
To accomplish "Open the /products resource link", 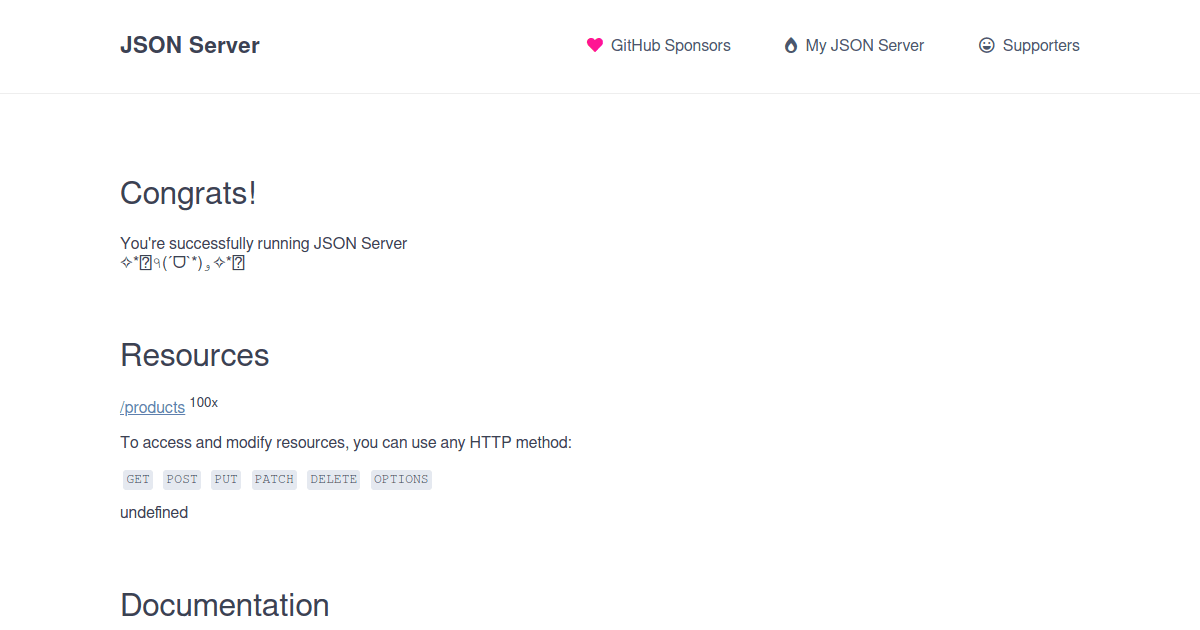I will pyautogui.click(x=151, y=407).
